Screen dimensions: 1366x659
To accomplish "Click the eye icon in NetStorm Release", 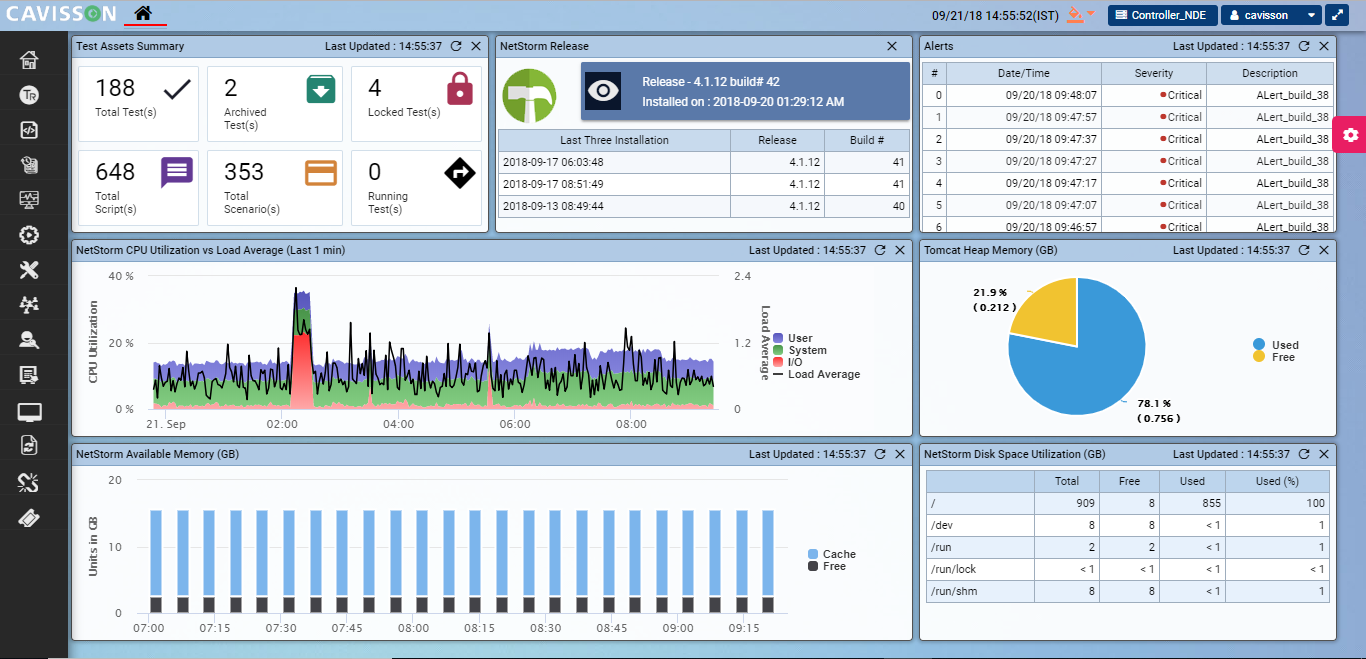I will pos(603,91).
